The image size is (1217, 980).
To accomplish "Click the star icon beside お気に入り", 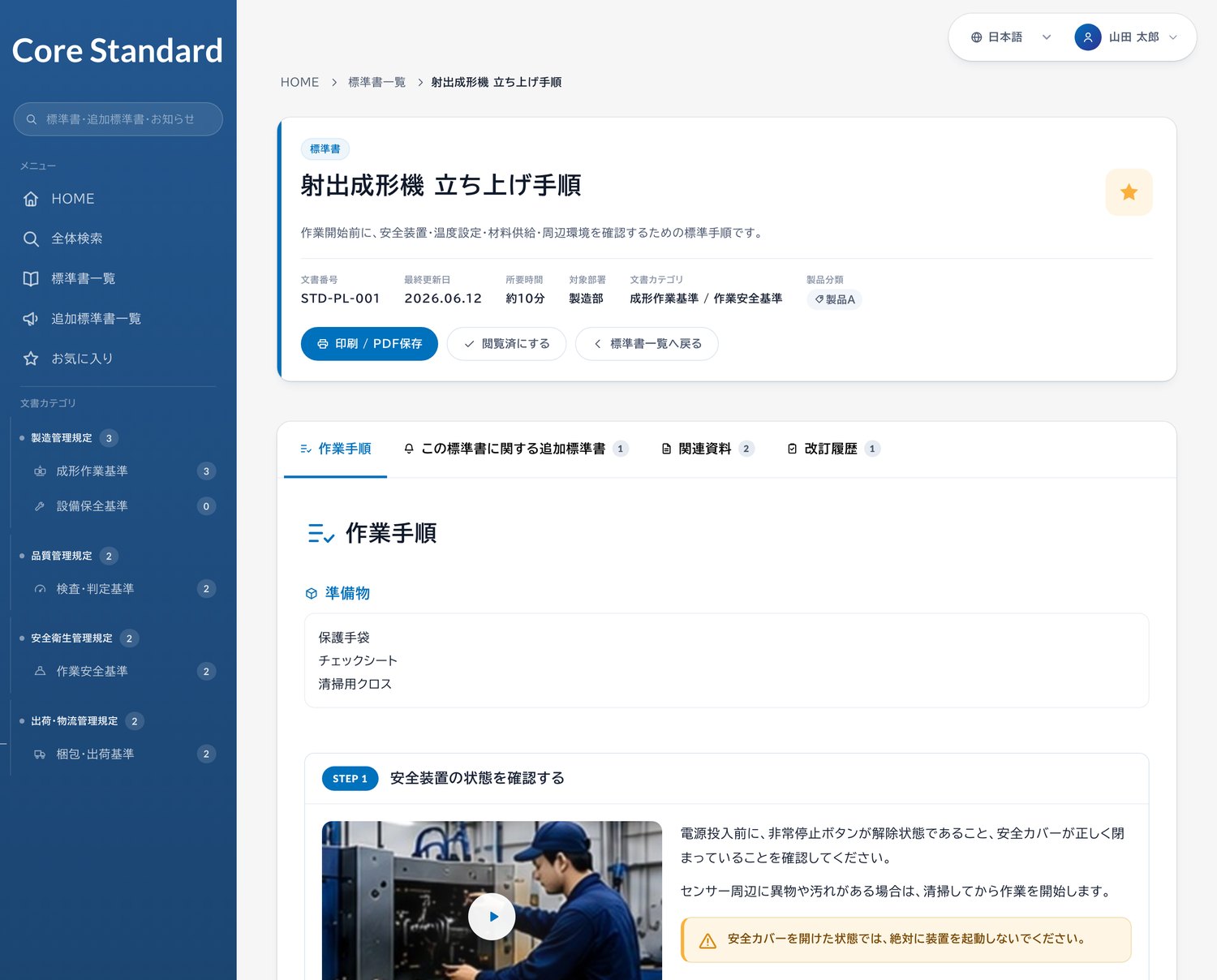I will pyautogui.click(x=31, y=358).
